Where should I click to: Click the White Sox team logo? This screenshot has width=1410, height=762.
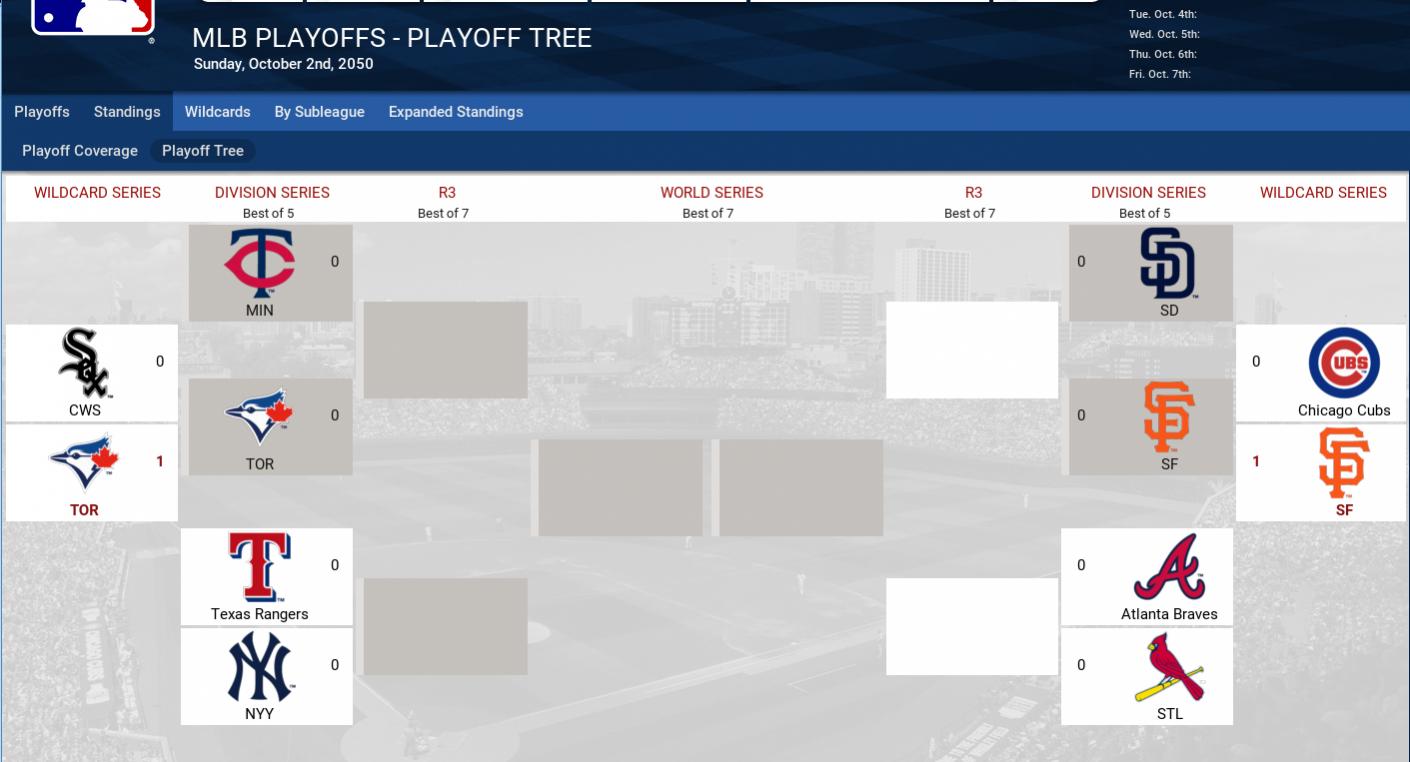(x=85, y=362)
